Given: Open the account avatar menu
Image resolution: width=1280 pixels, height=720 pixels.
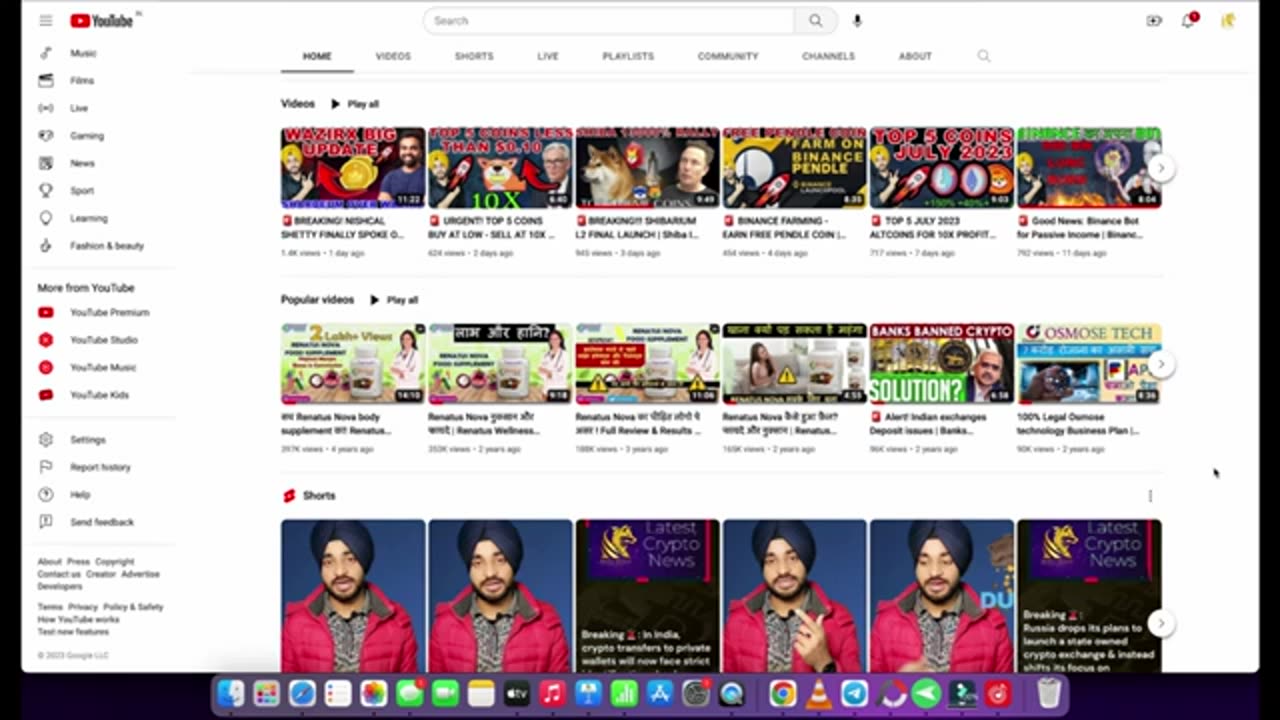Looking at the screenshot, I should (x=1228, y=21).
